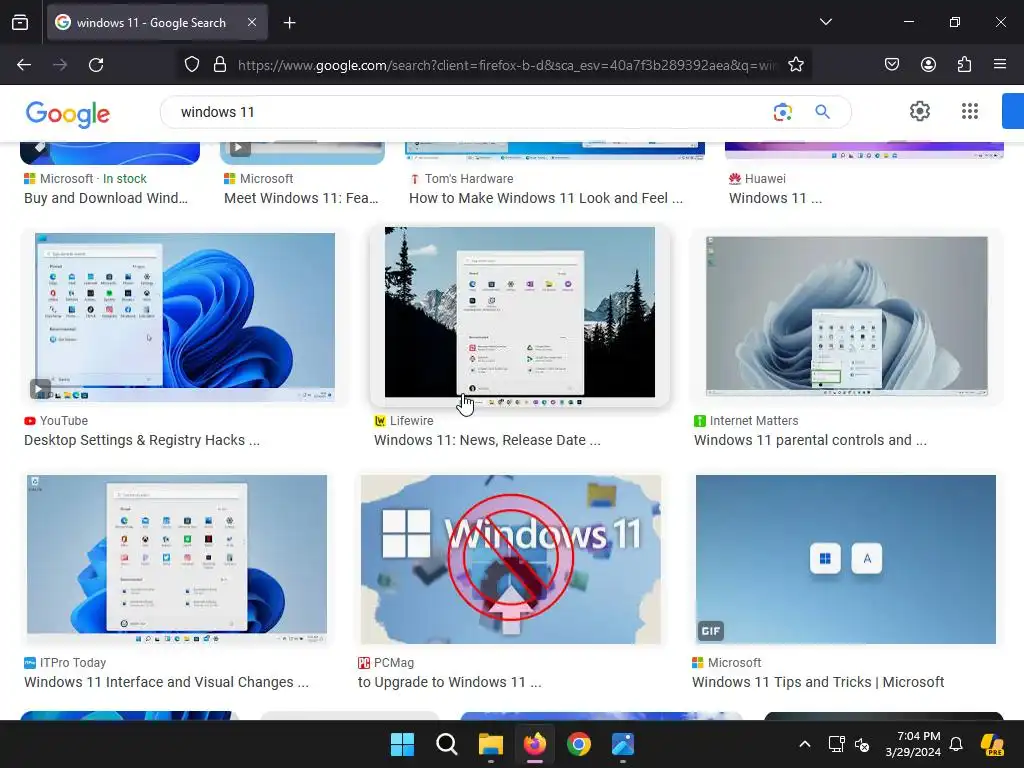Click Desktop Settings & Registry Hacks title
Screen dimensions: 1024x768
point(142,440)
